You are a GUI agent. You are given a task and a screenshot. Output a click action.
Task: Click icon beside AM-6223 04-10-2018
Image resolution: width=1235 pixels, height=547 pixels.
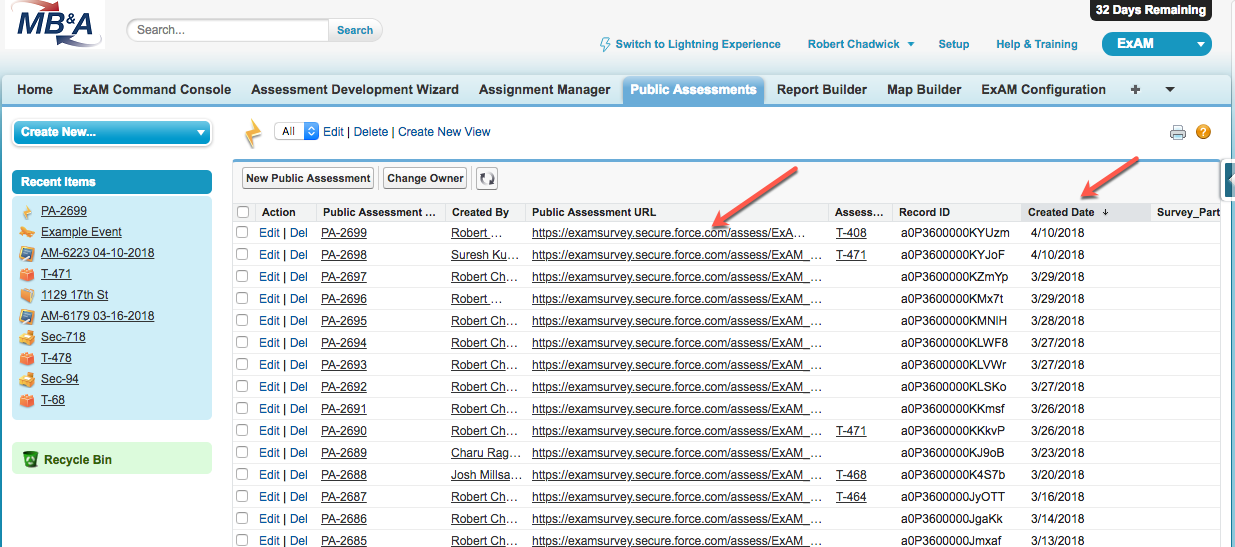(x=27, y=253)
